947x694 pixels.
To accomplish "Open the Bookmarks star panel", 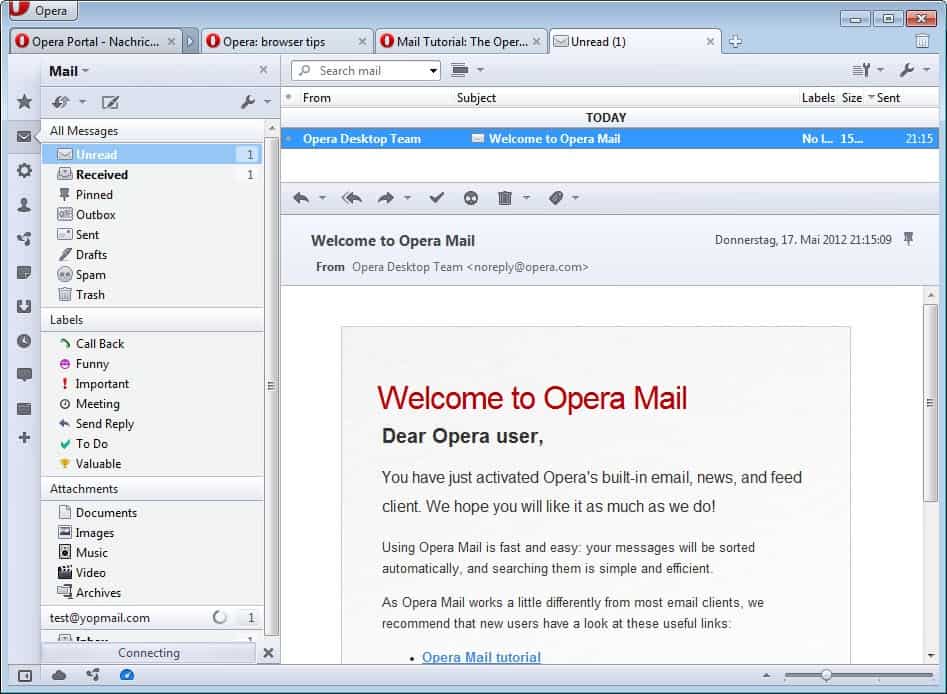I will (24, 101).
